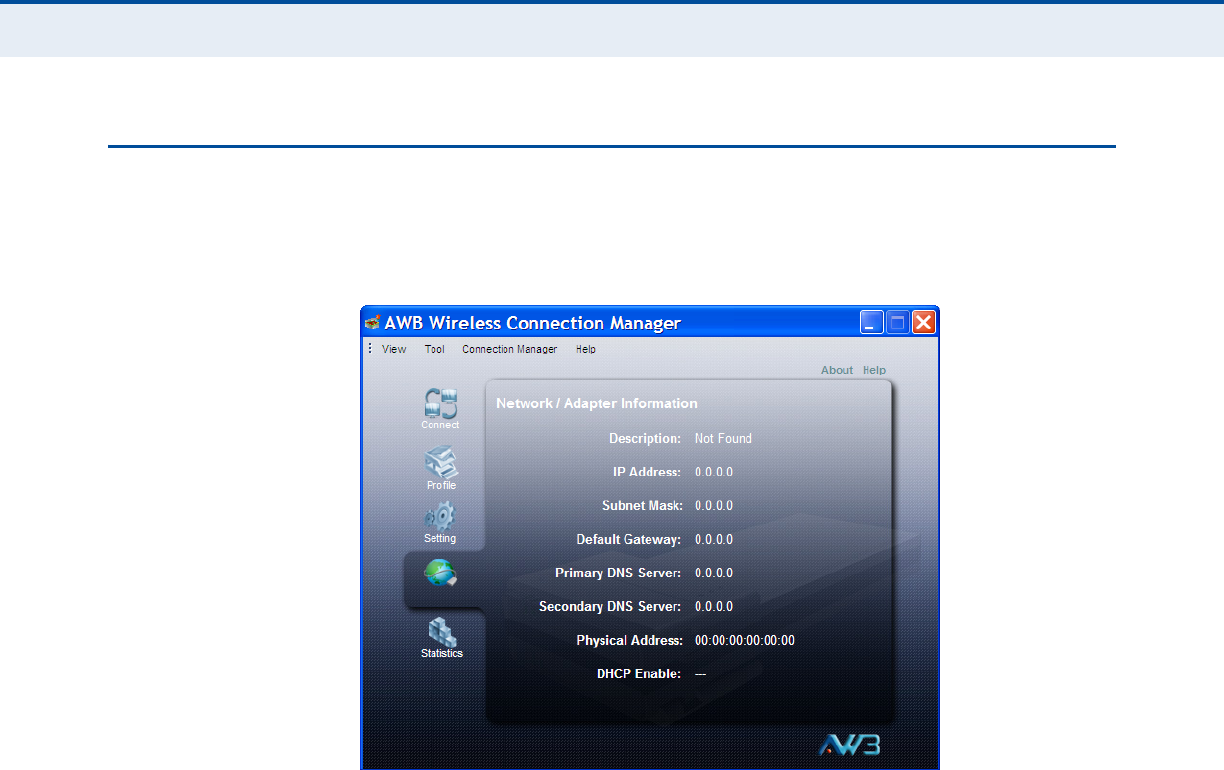Click the About link
The height and width of the screenshot is (770, 1224).
837,370
